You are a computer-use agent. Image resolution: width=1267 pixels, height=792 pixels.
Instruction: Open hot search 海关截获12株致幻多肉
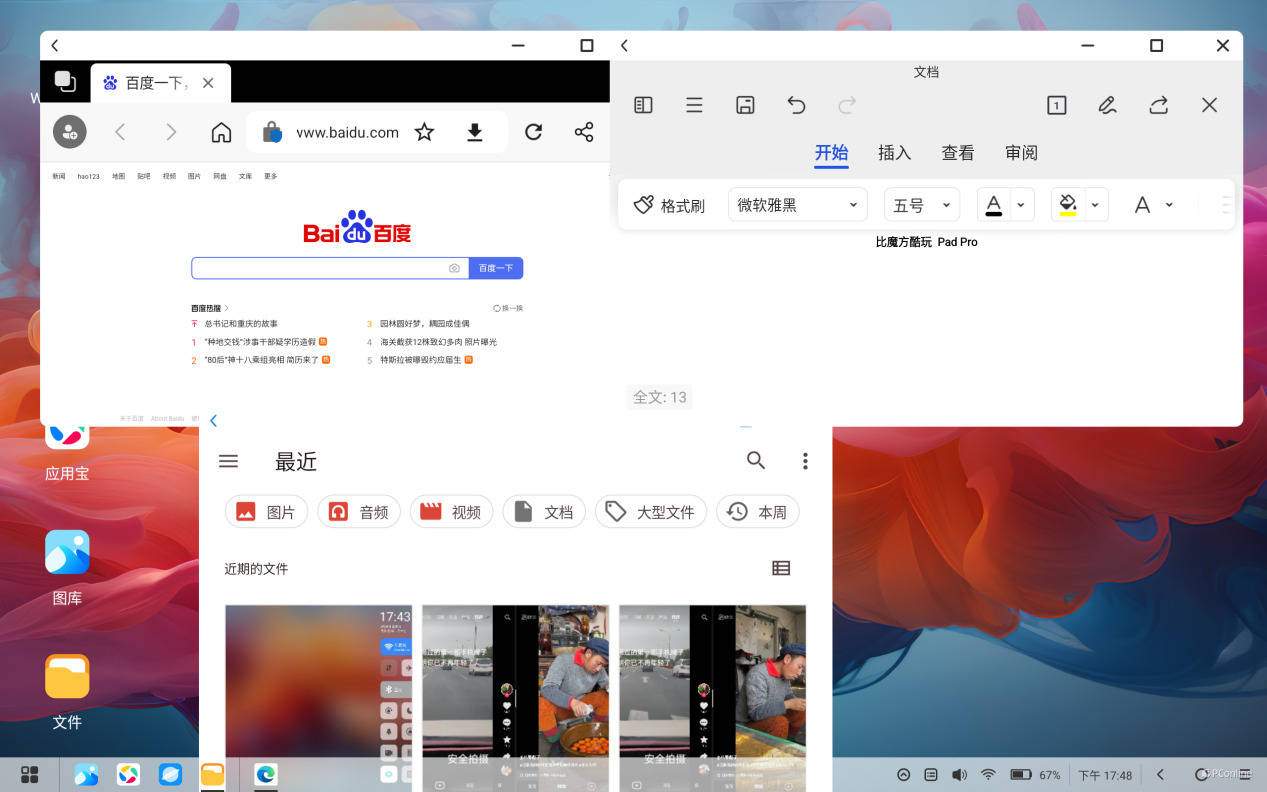(x=438, y=342)
